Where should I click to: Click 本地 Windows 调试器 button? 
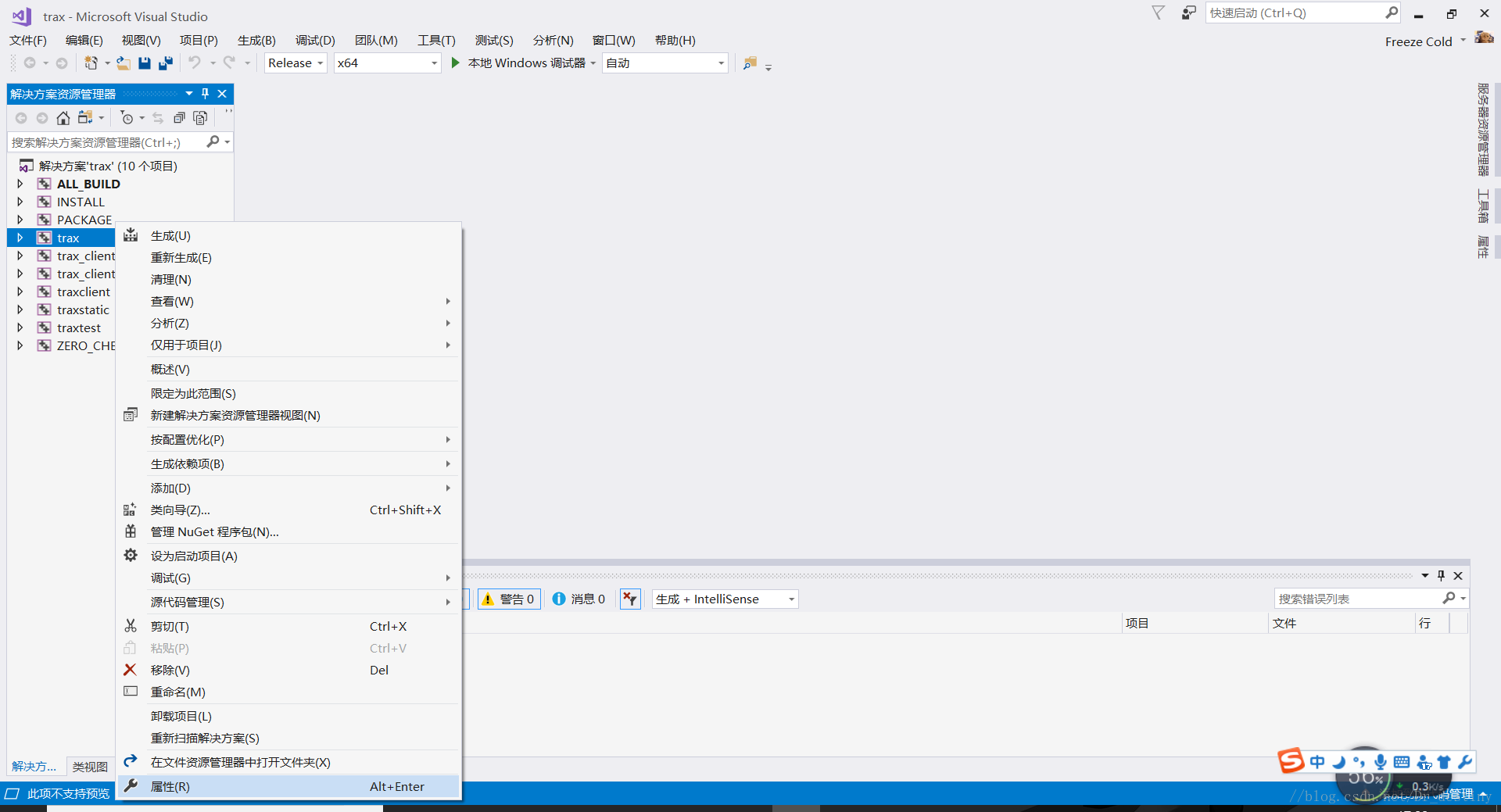point(526,63)
